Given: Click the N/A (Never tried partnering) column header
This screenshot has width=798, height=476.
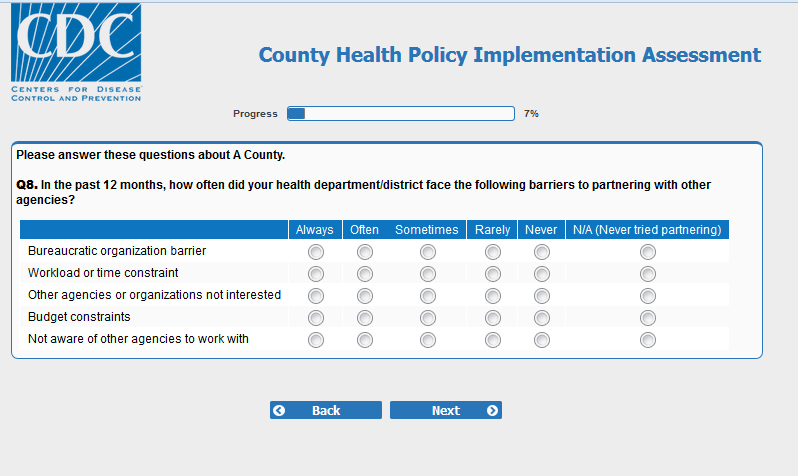Looking at the screenshot, I should [647, 230].
